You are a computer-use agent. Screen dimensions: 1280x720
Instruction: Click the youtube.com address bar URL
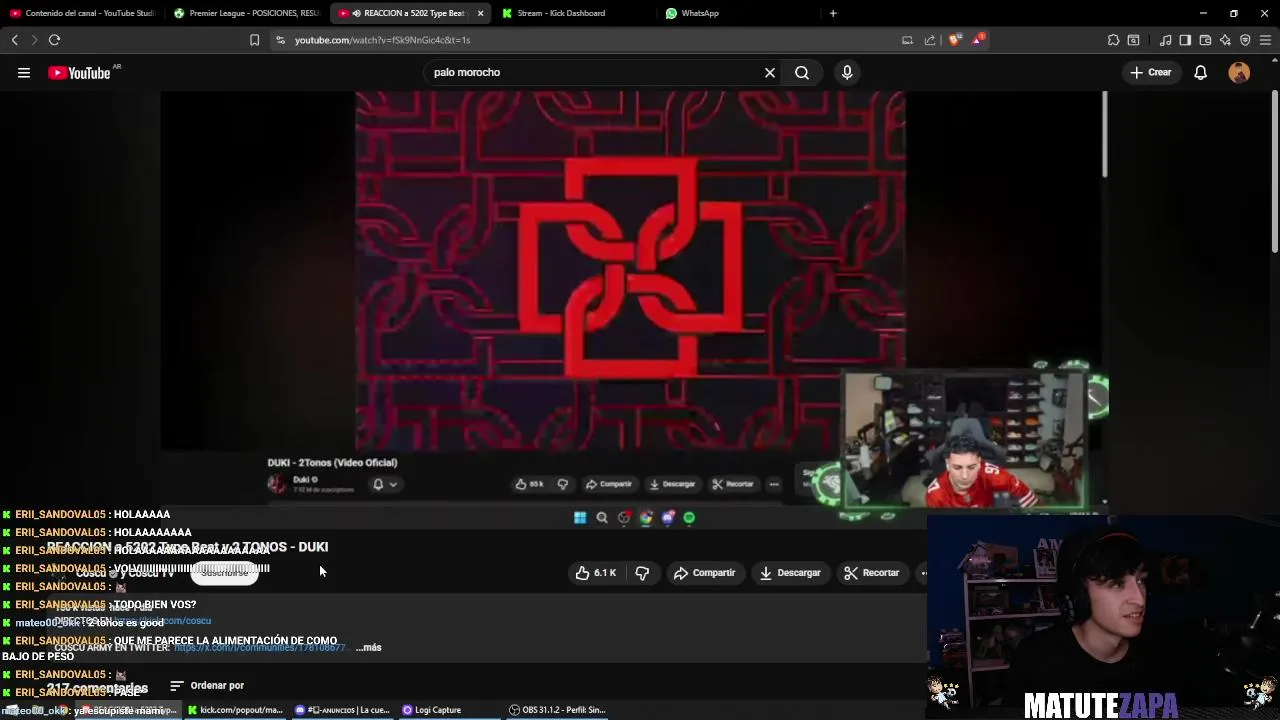pos(382,40)
